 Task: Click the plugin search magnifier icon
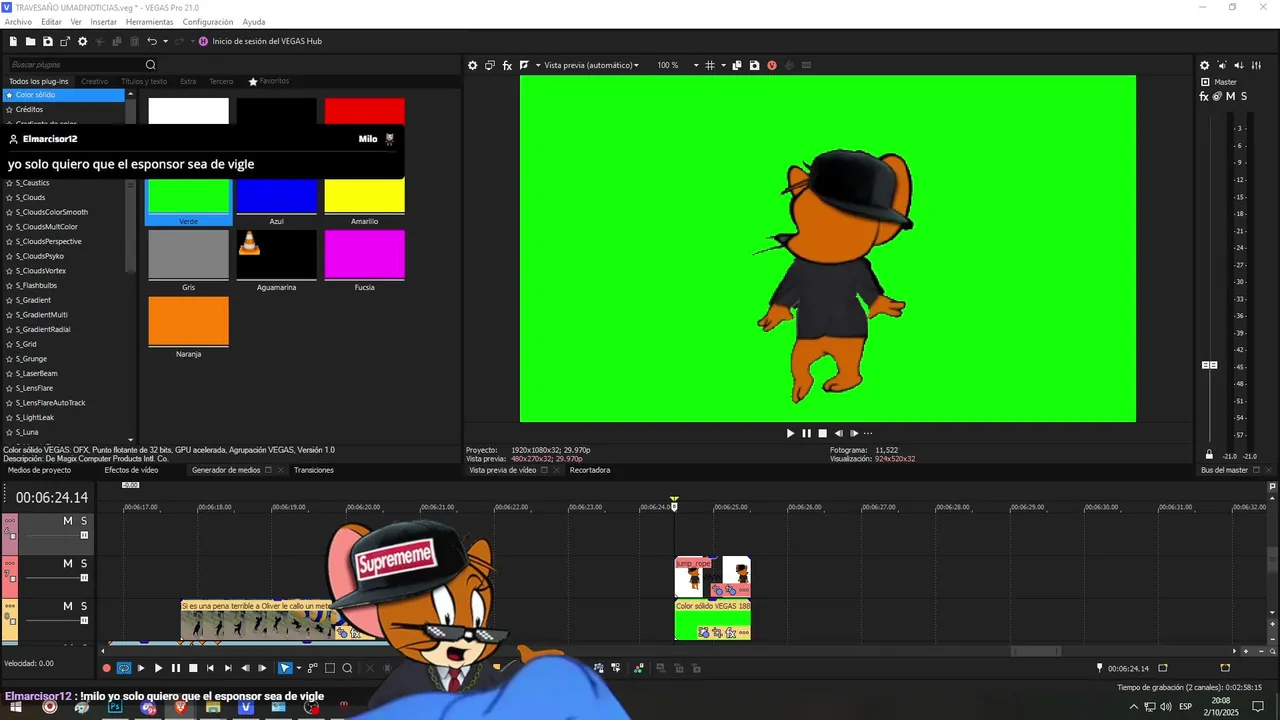[x=151, y=65]
